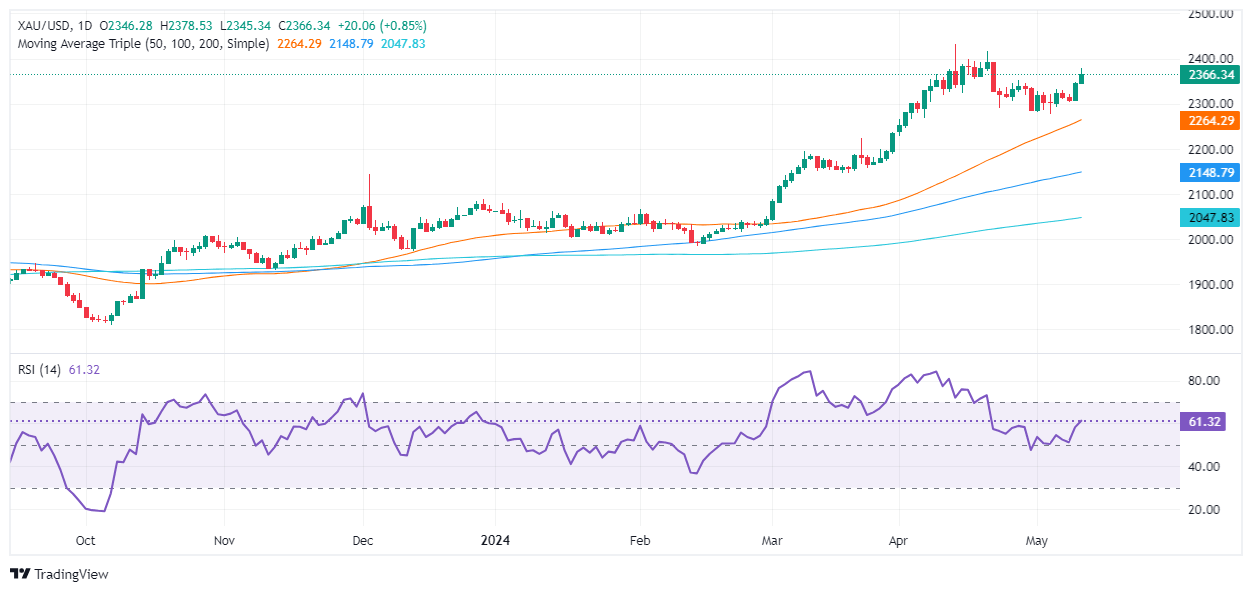
Task: Click the 2024 label on time axis
Action: pyautogui.click(x=495, y=541)
